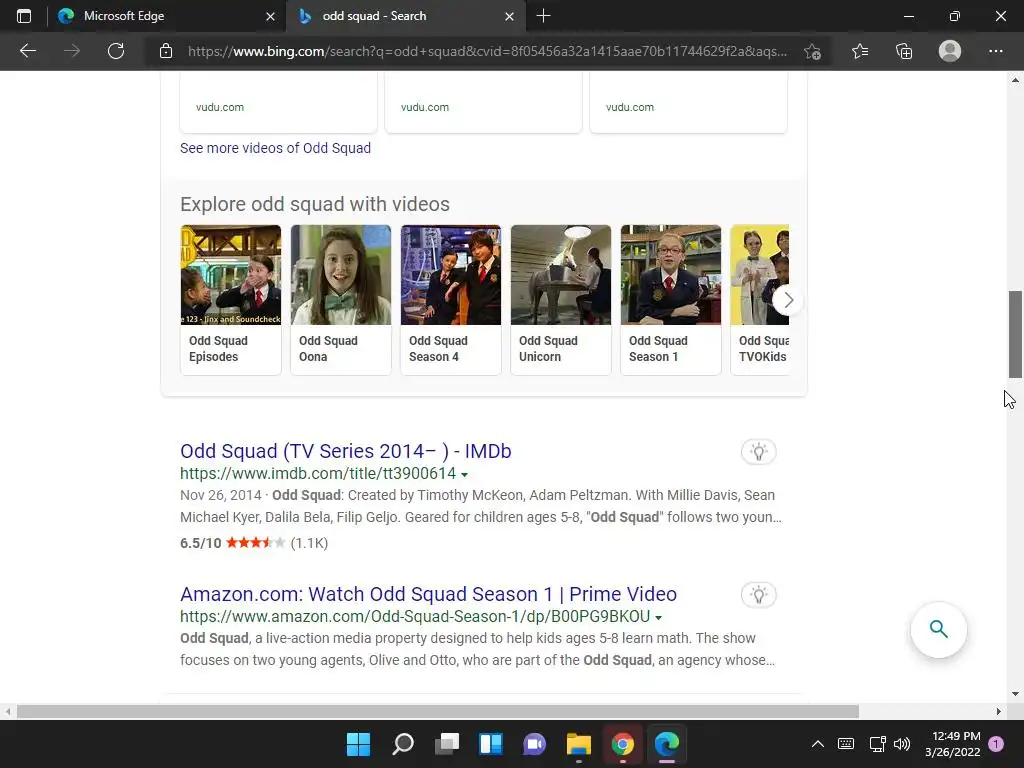Click the scroll right arrow
This screenshot has width=1024, height=768.
[999, 711]
